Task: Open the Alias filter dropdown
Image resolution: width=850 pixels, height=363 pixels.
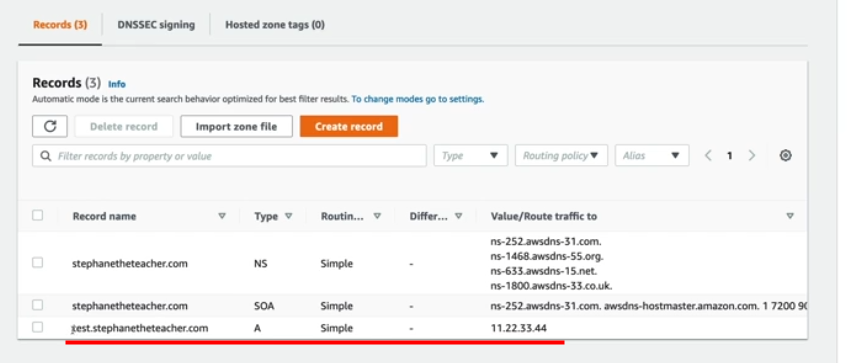Action: (x=652, y=155)
